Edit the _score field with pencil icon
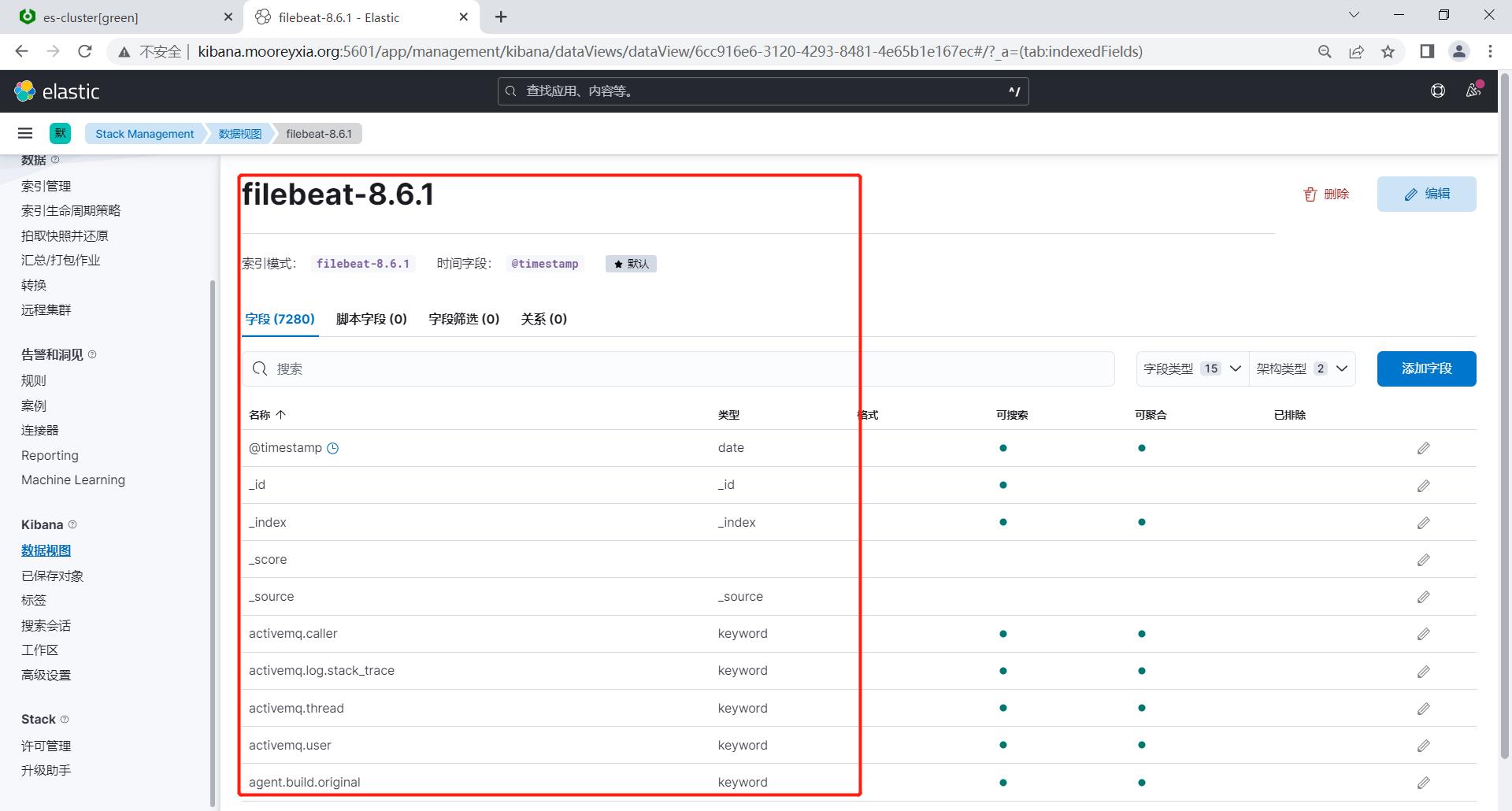 click(x=1423, y=560)
